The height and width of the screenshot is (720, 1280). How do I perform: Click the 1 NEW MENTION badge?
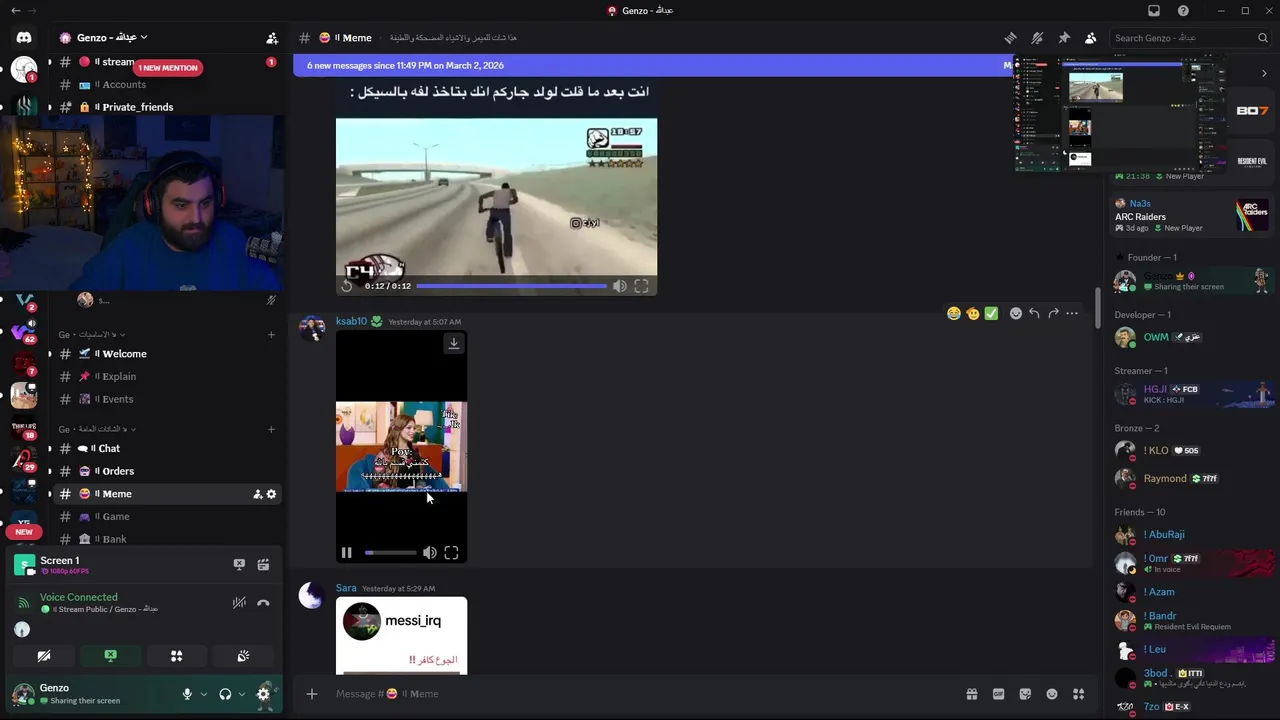tap(168, 68)
